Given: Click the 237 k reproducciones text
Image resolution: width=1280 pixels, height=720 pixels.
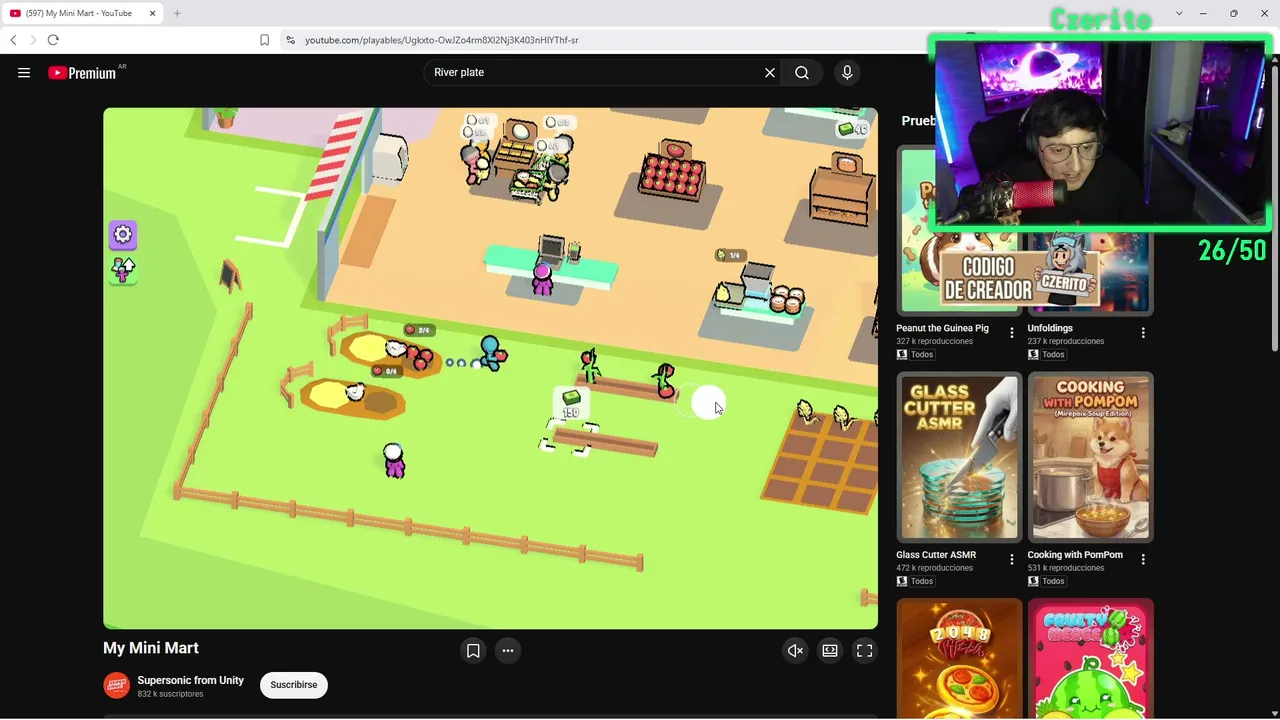Looking at the screenshot, I should 1066,341.
